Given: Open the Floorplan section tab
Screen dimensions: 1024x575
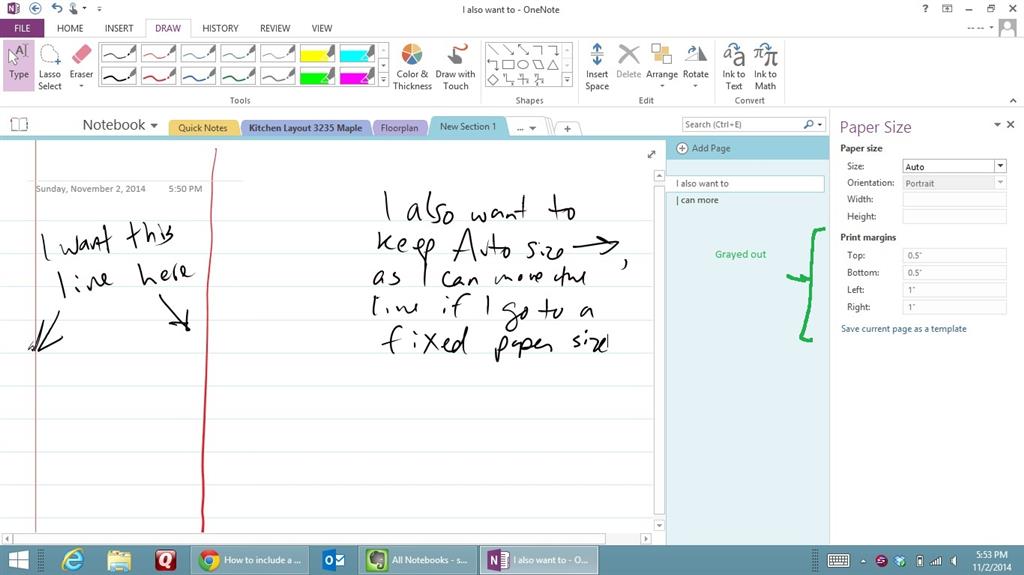Looking at the screenshot, I should tap(399, 128).
